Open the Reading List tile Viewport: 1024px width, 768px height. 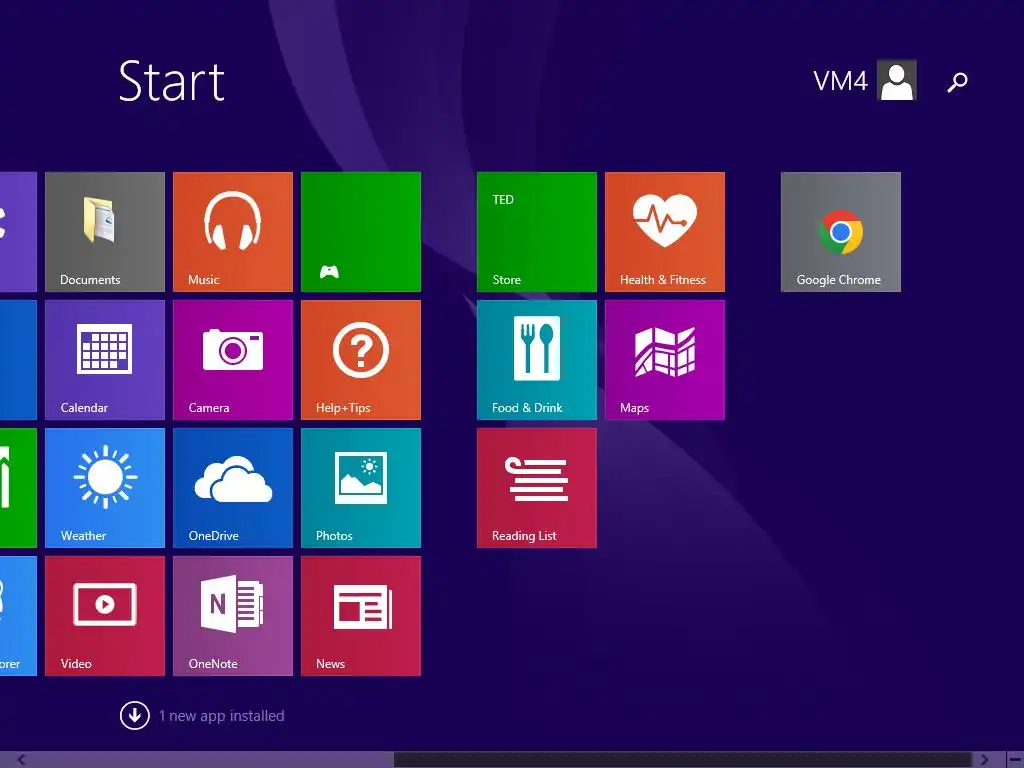[x=537, y=488]
